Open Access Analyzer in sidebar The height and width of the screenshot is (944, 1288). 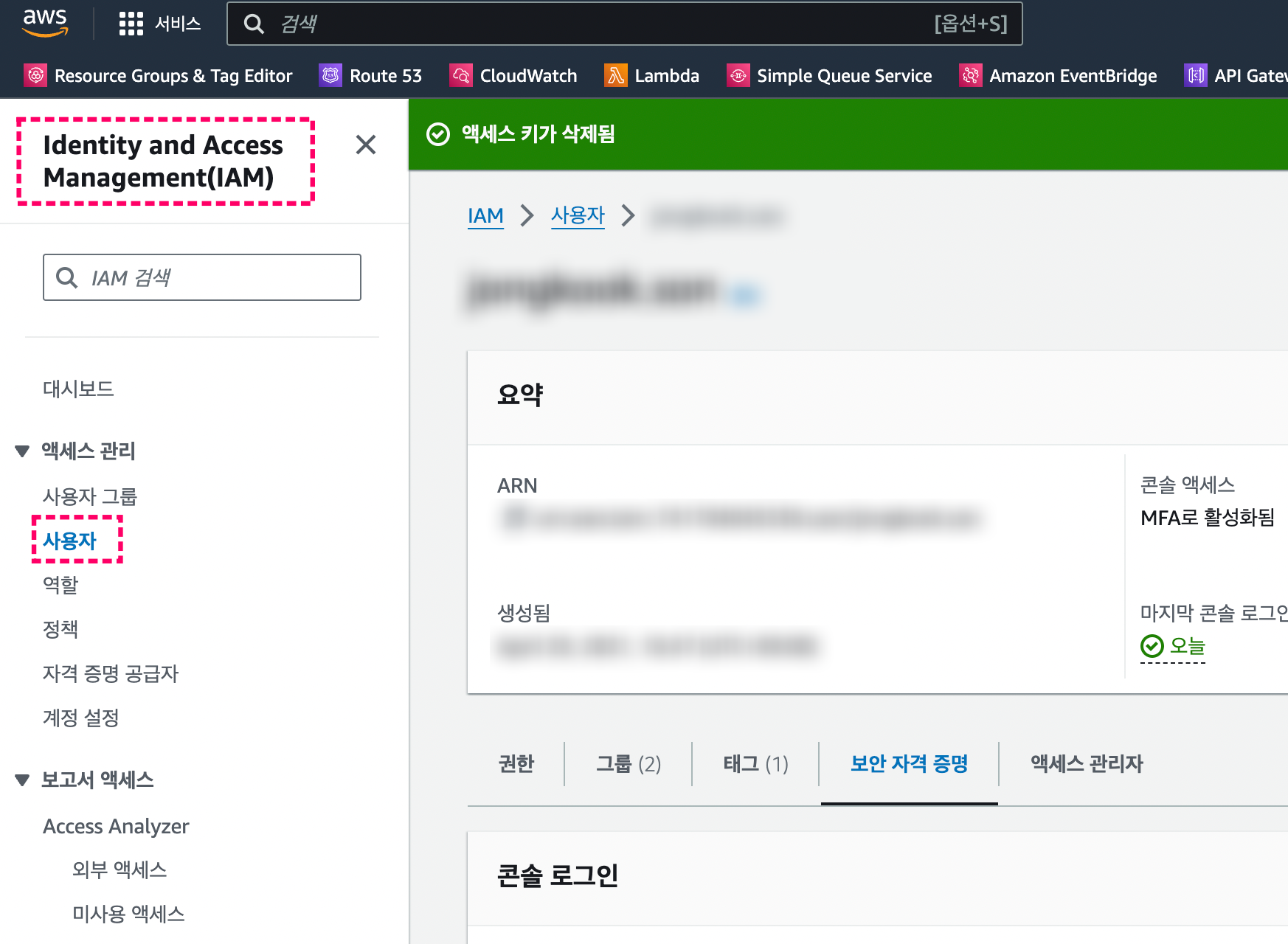[116, 826]
